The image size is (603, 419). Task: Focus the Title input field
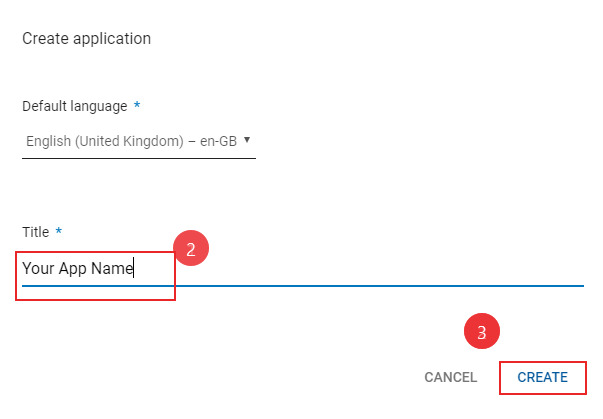(x=300, y=268)
